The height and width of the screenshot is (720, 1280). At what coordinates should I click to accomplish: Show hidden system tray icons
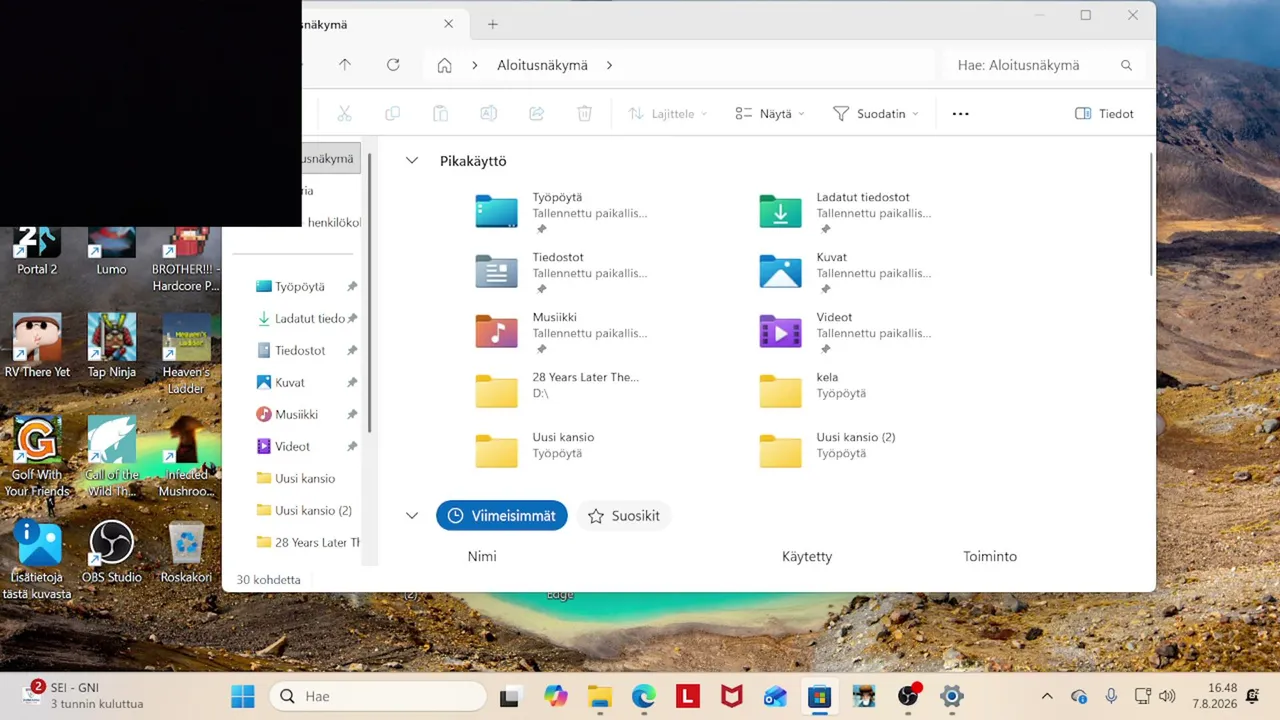point(1047,696)
